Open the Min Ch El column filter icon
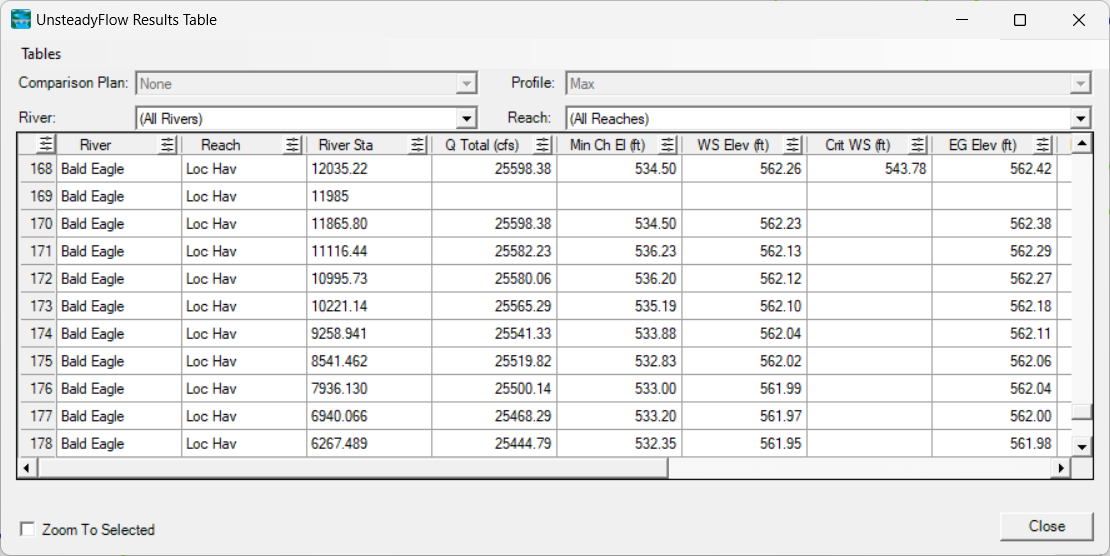The width and height of the screenshot is (1110, 556). [x=668, y=145]
